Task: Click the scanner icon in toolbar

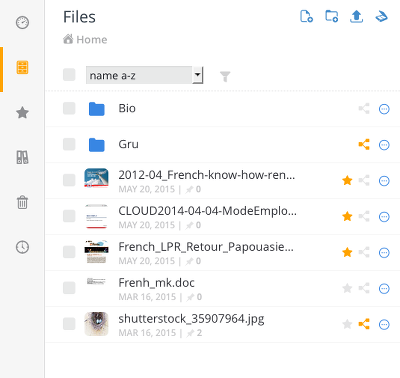Action: click(382, 16)
